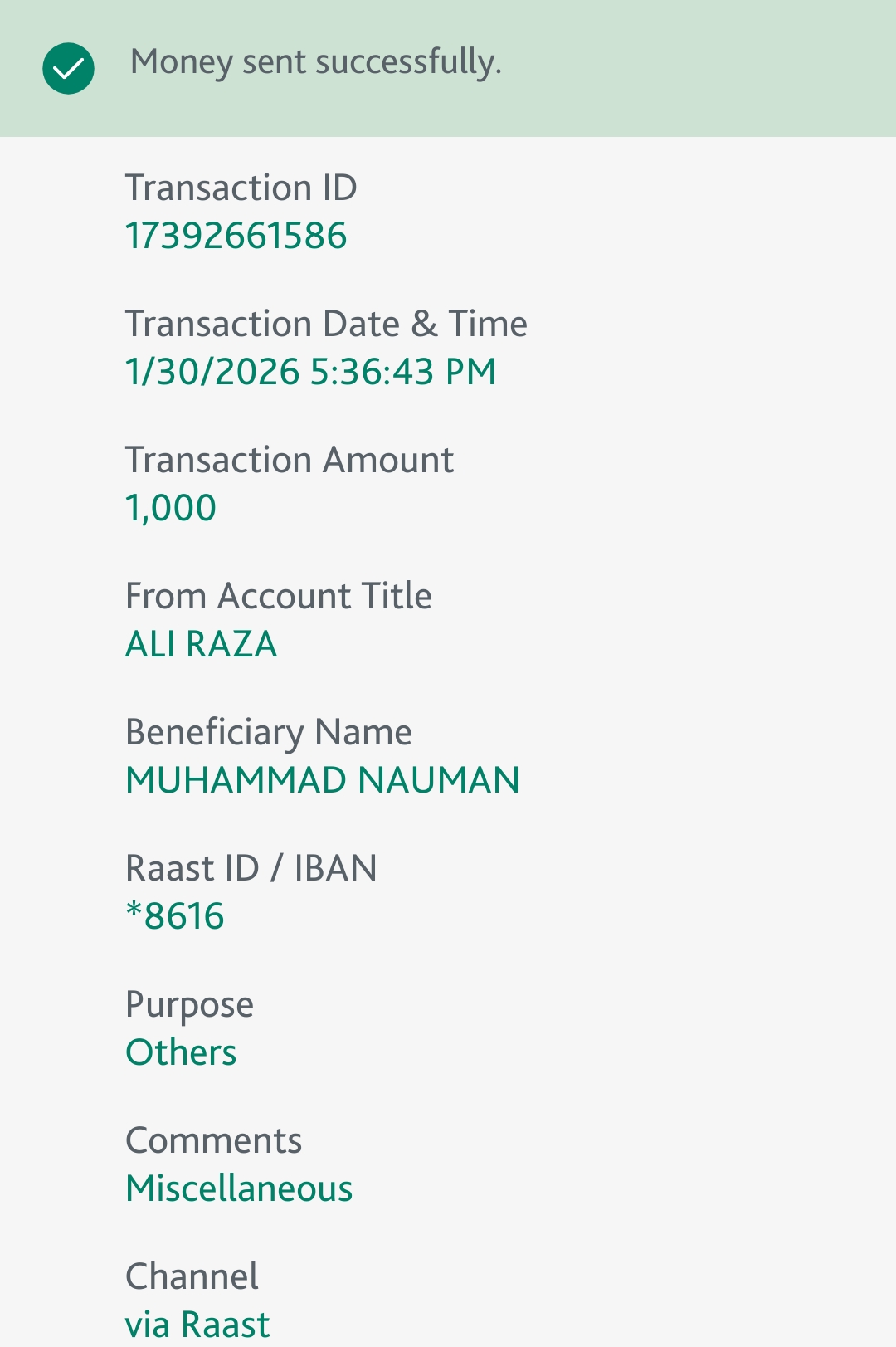Viewport: 896px width, 1347px height.
Task: Tap the Channel label
Action: (192, 1276)
